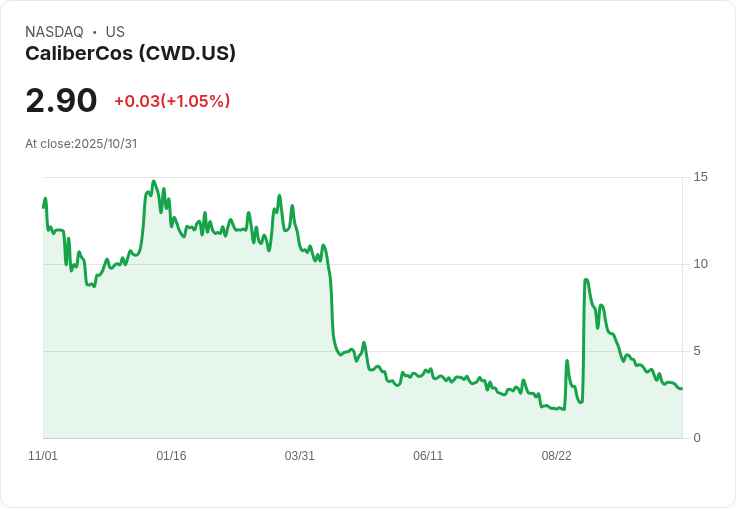736x508 pixels.
Task: Click the NASDAQ exchange label
Action: [x=54, y=32]
